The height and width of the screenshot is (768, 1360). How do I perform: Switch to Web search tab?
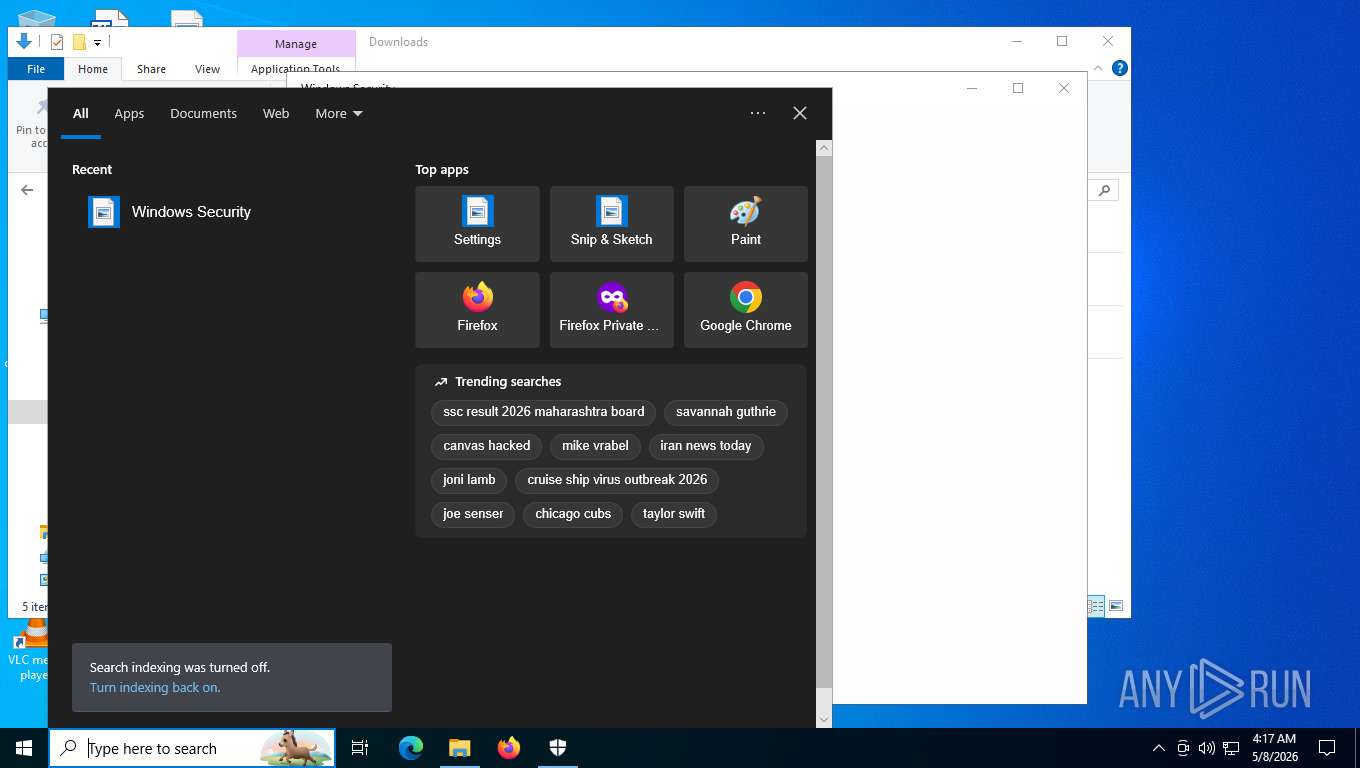pos(276,113)
